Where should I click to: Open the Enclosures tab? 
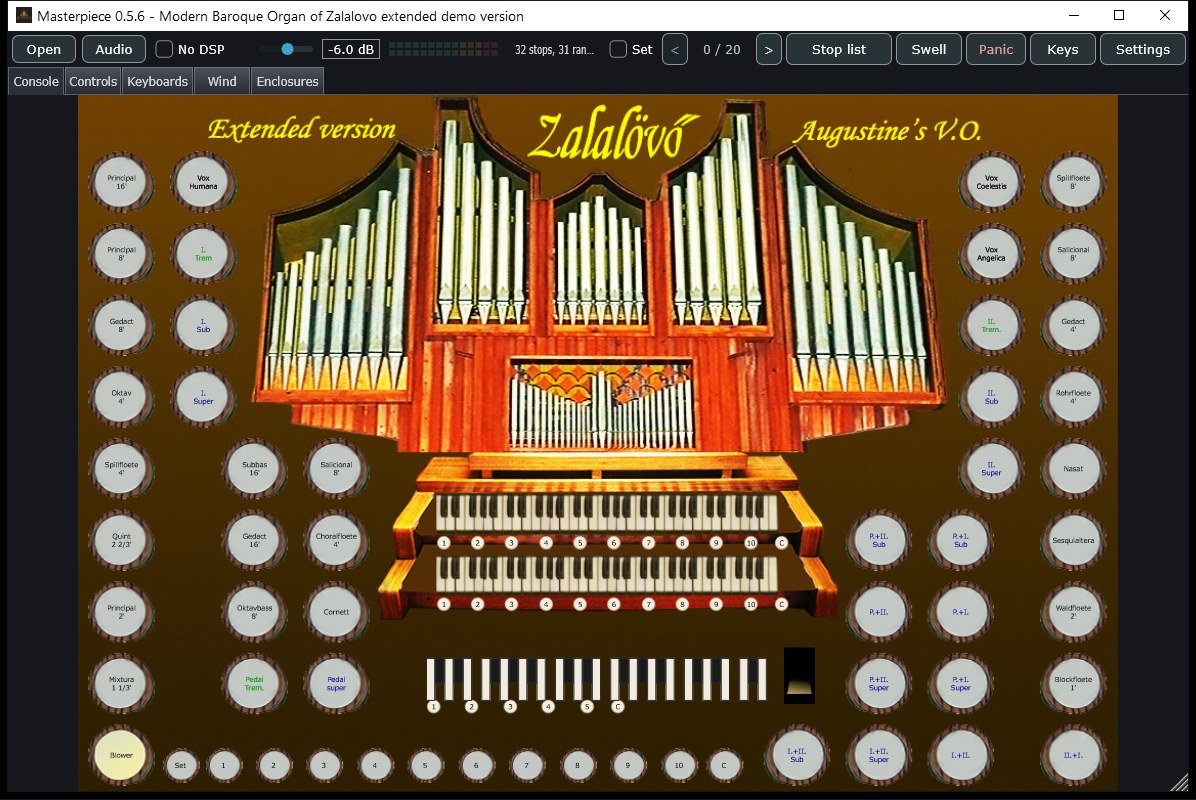(x=288, y=82)
